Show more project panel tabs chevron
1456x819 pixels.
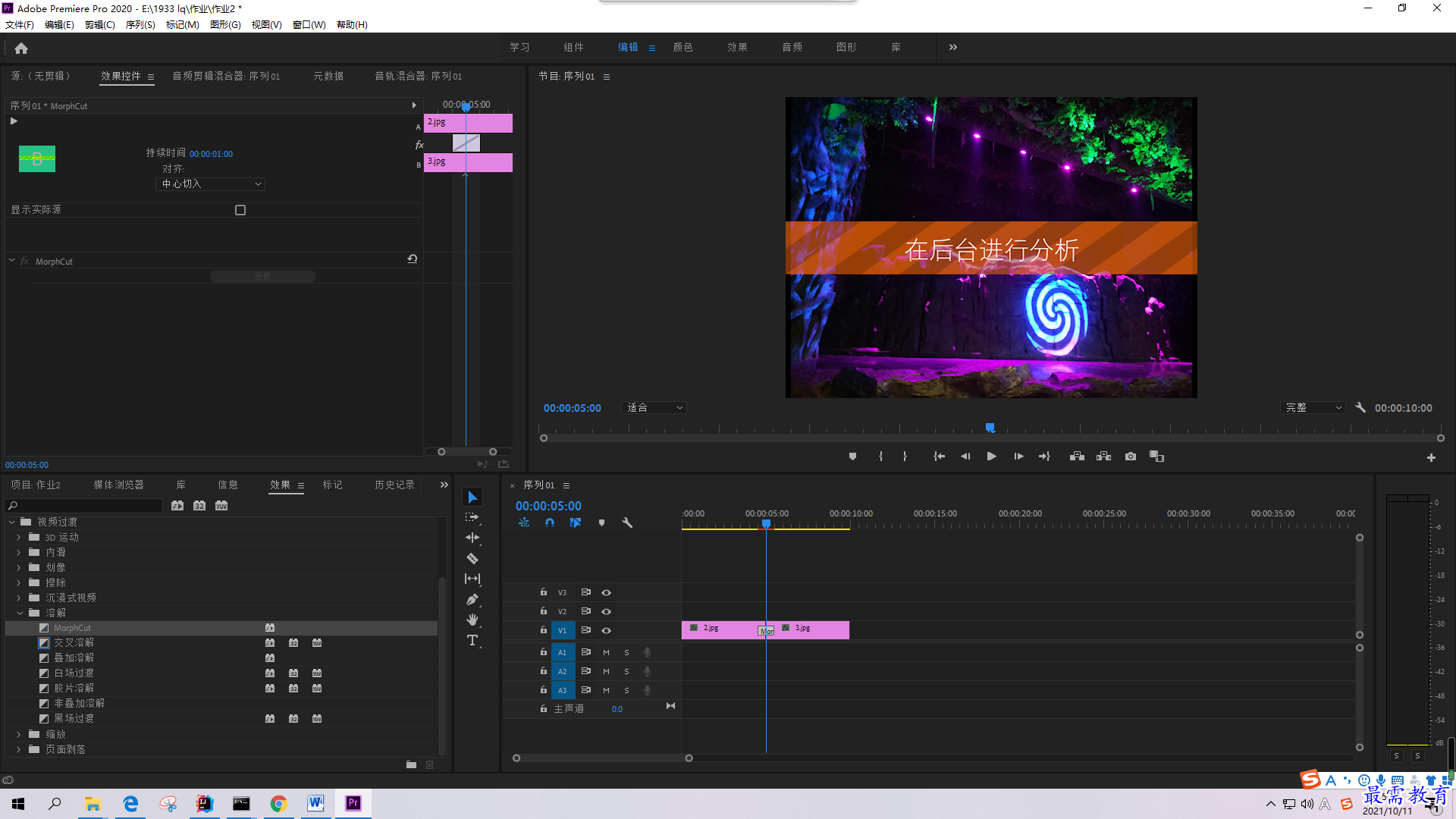coord(444,485)
